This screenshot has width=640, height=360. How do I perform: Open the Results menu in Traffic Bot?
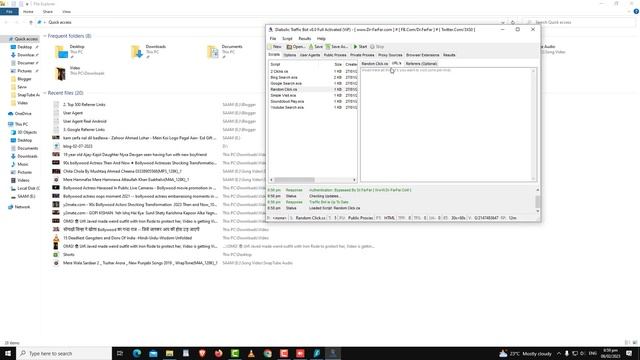click(x=305, y=38)
